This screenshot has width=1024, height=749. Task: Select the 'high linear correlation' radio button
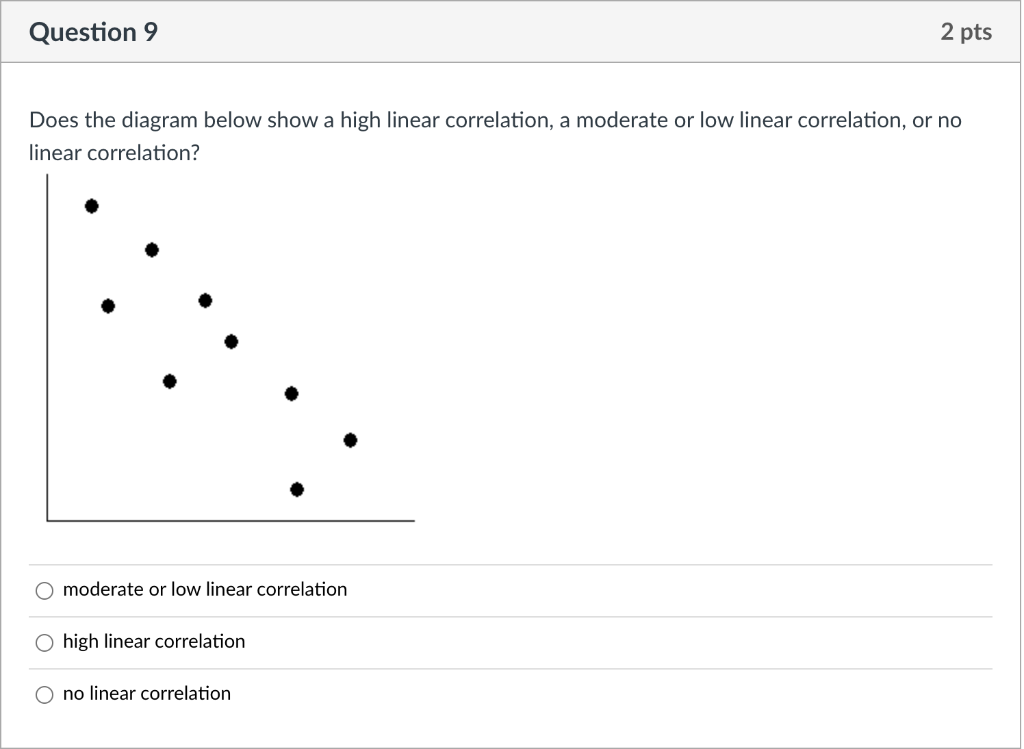coord(44,642)
